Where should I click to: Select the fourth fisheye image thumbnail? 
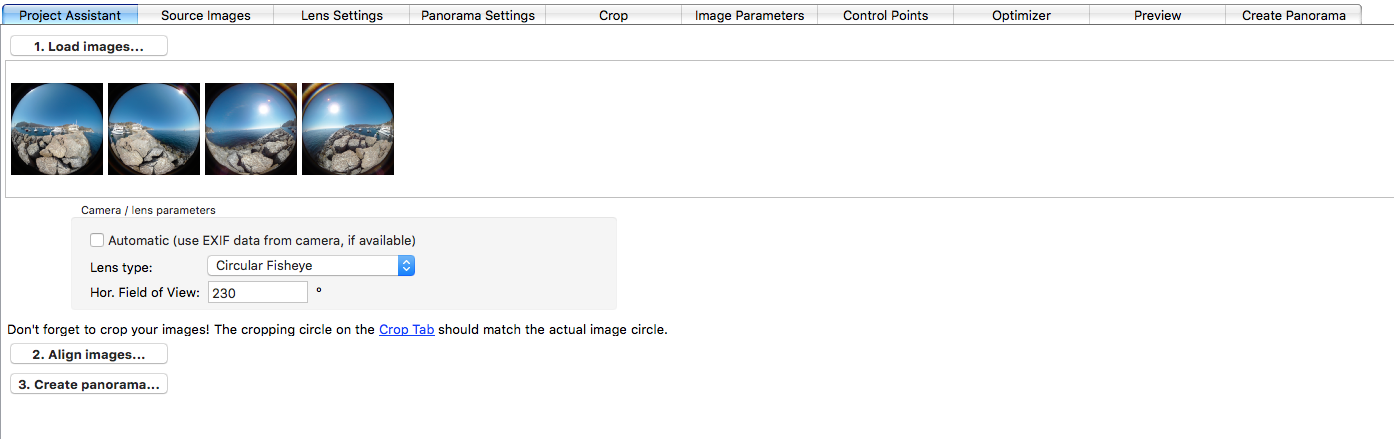348,129
